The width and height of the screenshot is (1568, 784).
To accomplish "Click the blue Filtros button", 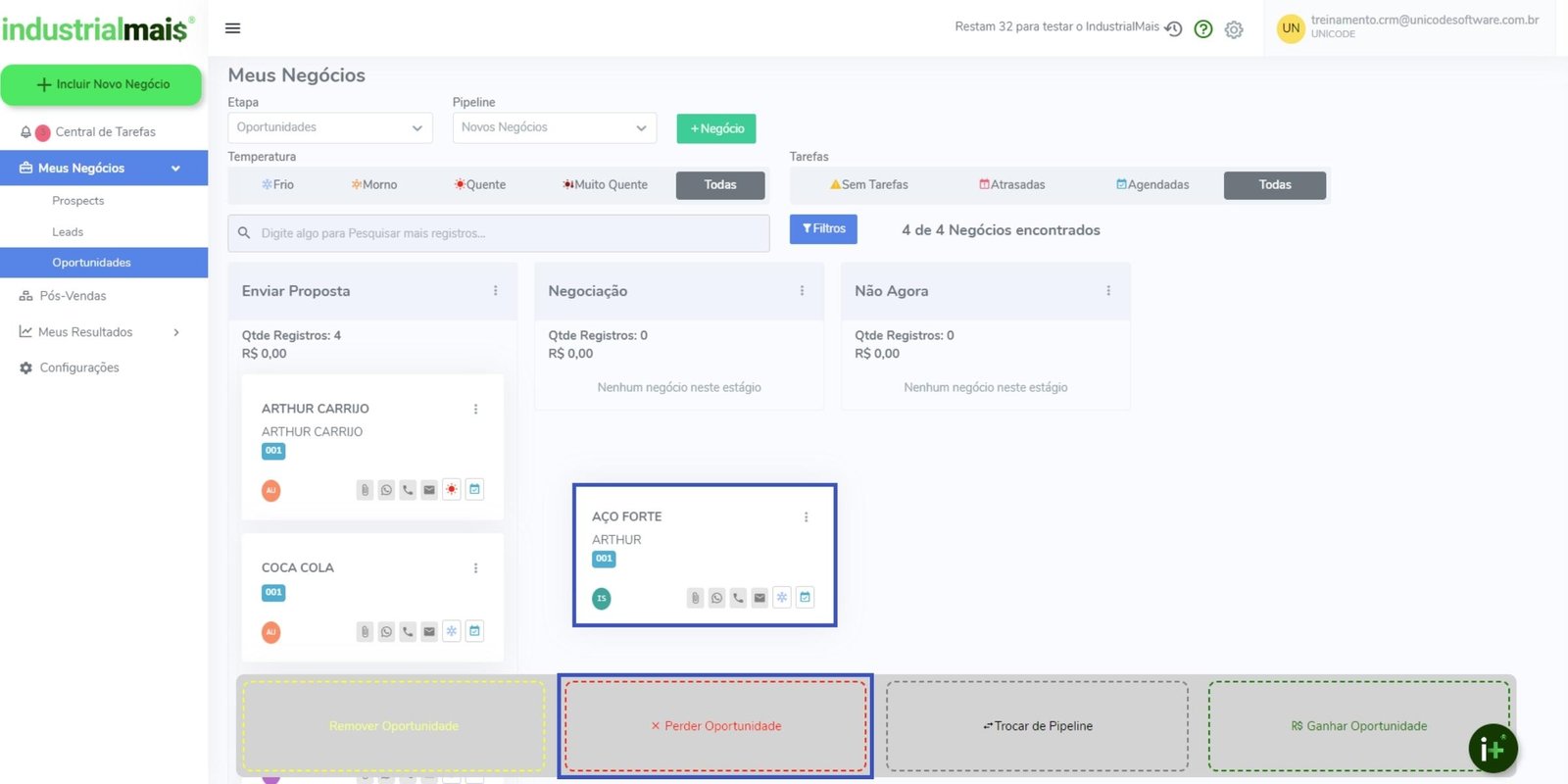I will (823, 228).
